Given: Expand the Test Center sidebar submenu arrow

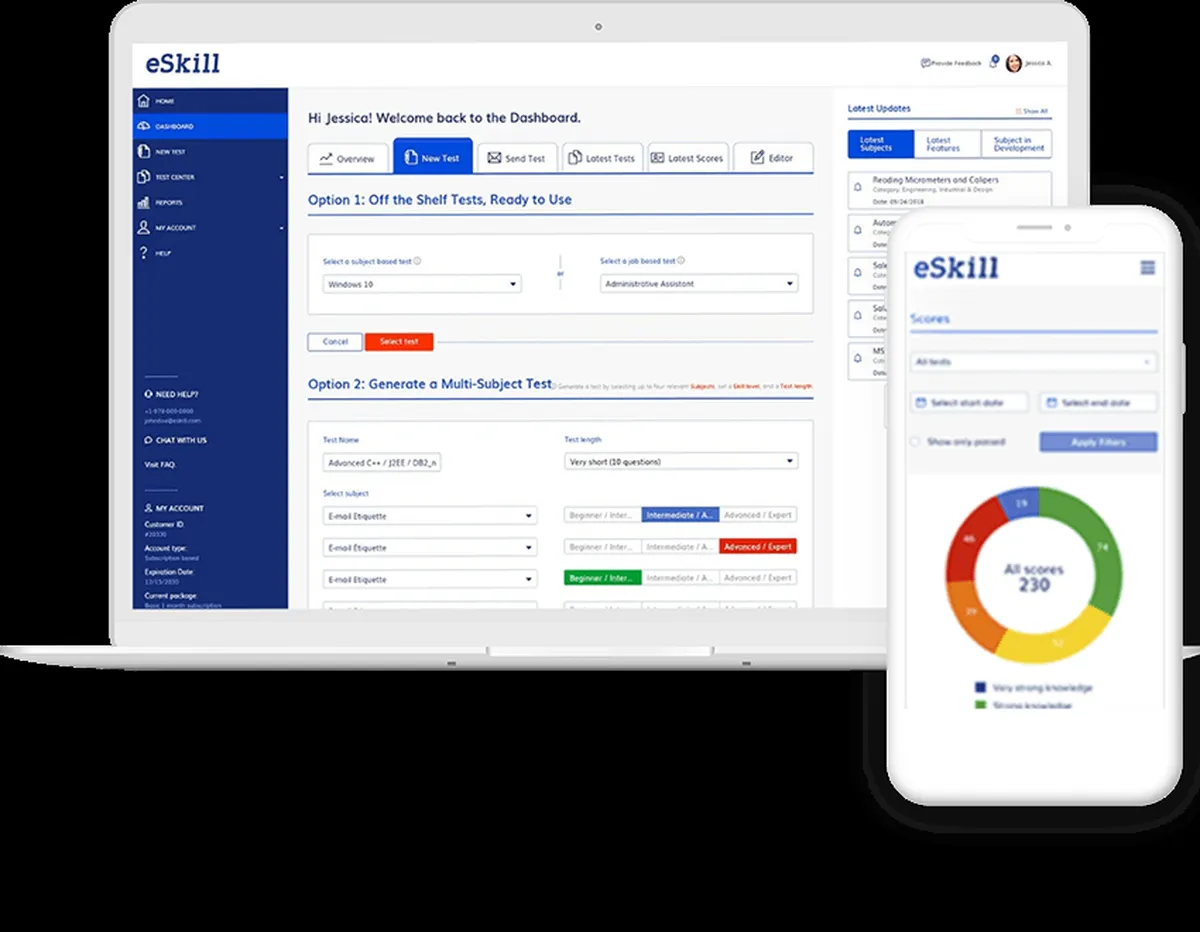Looking at the screenshot, I should tap(281, 178).
